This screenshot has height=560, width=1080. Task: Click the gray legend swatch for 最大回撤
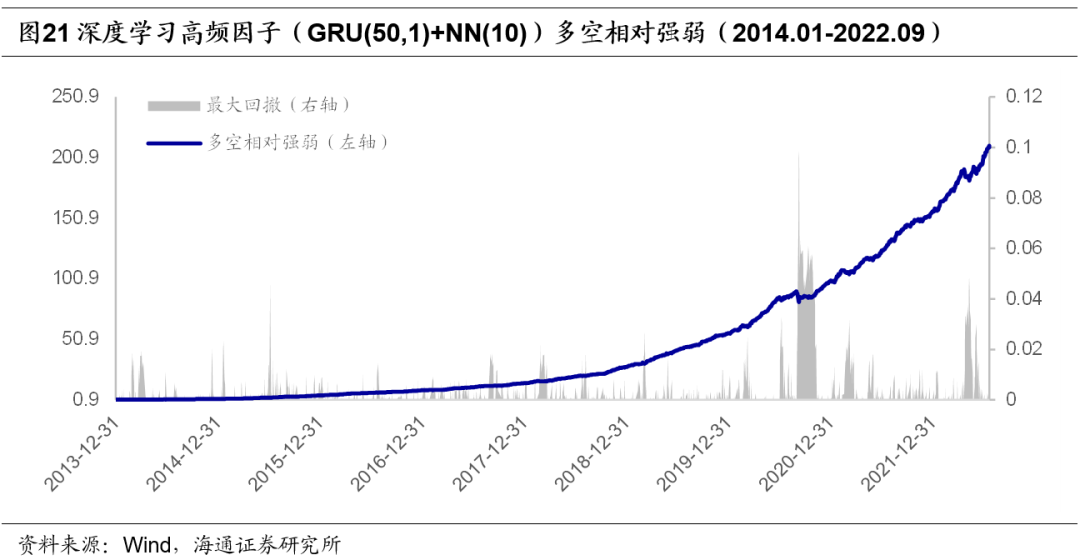[x=174, y=105]
